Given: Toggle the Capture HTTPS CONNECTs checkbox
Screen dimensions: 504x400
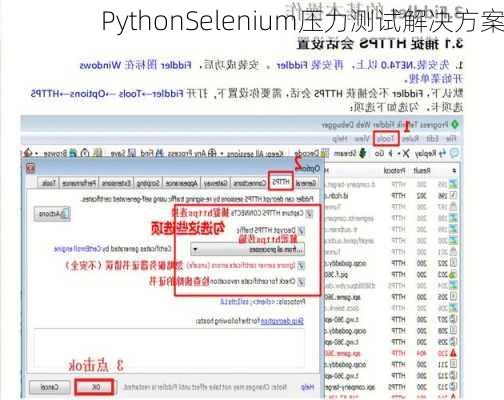Looking at the screenshot, I should tap(309, 213).
